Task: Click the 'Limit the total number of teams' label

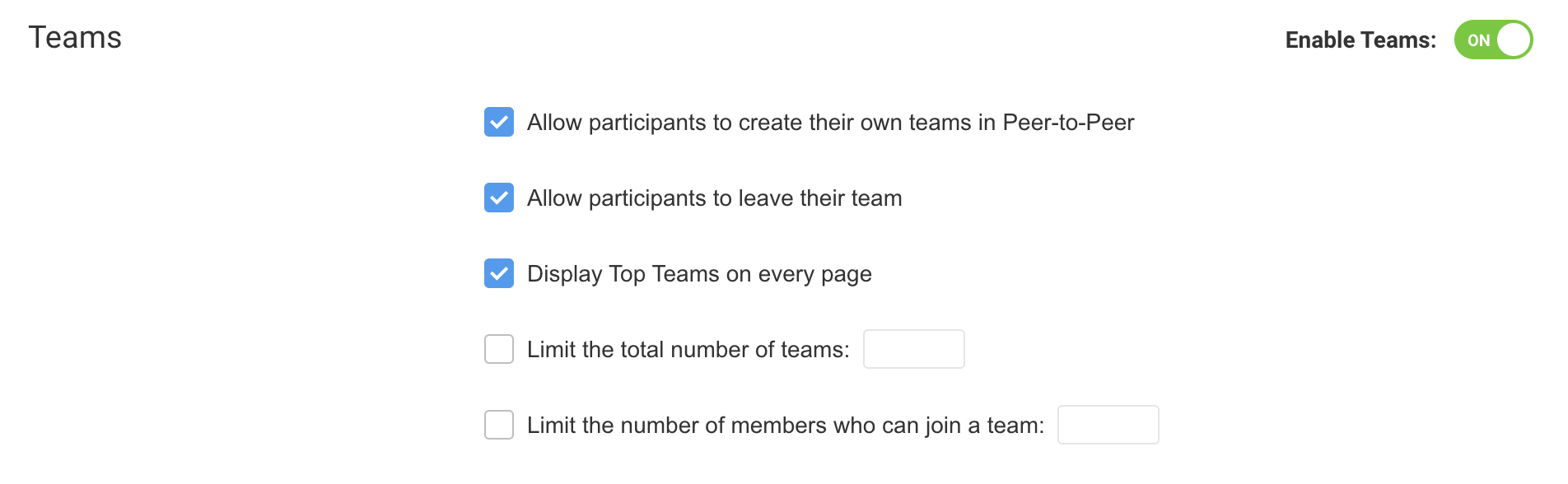Action: coord(688,350)
